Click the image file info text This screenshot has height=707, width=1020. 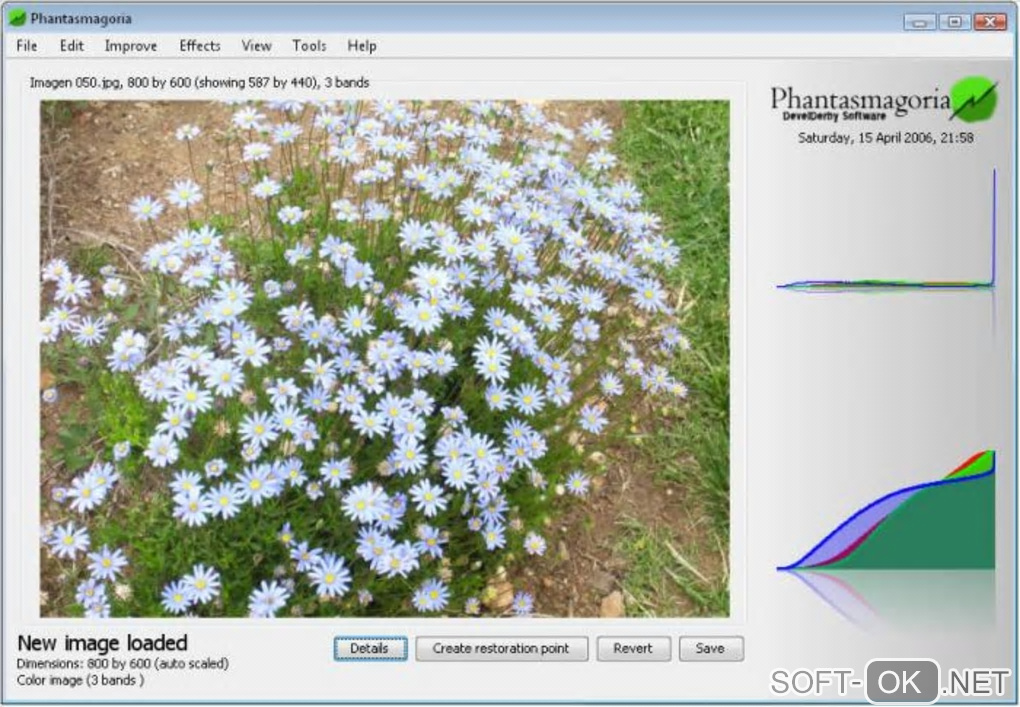199,83
